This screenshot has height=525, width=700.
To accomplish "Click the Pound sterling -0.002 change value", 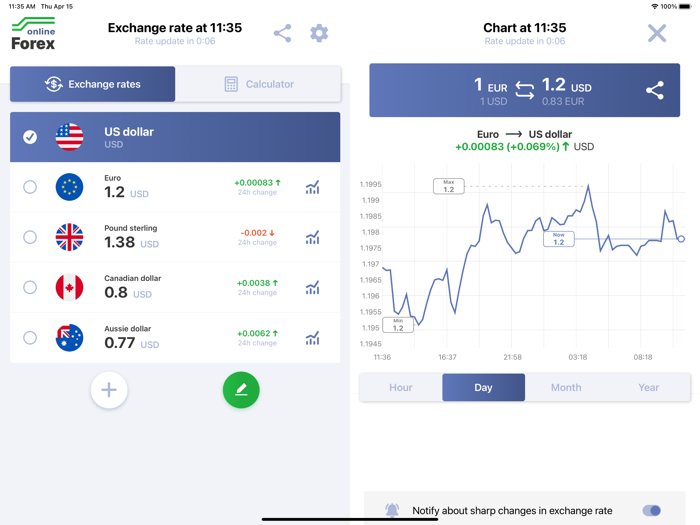I will click(x=258, y=233).
